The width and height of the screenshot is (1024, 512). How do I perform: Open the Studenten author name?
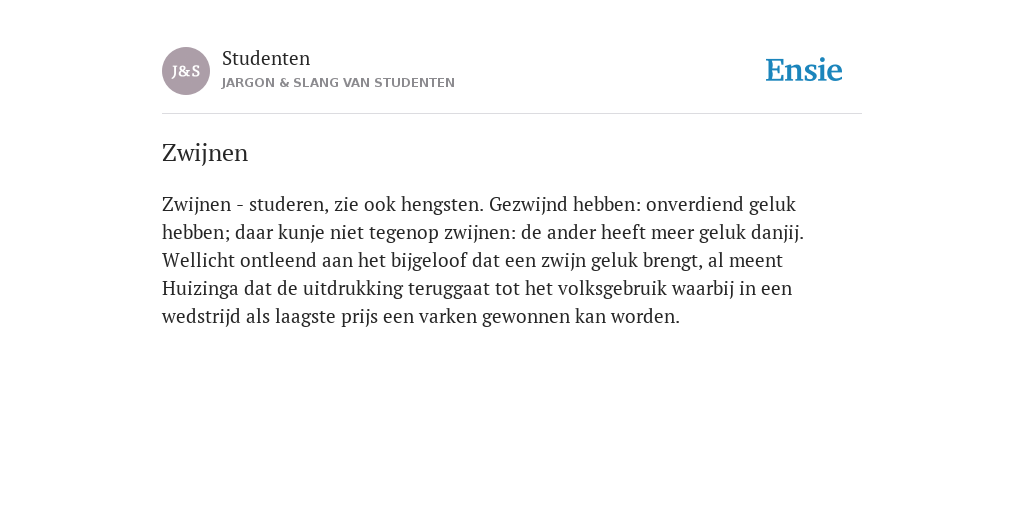266,59
